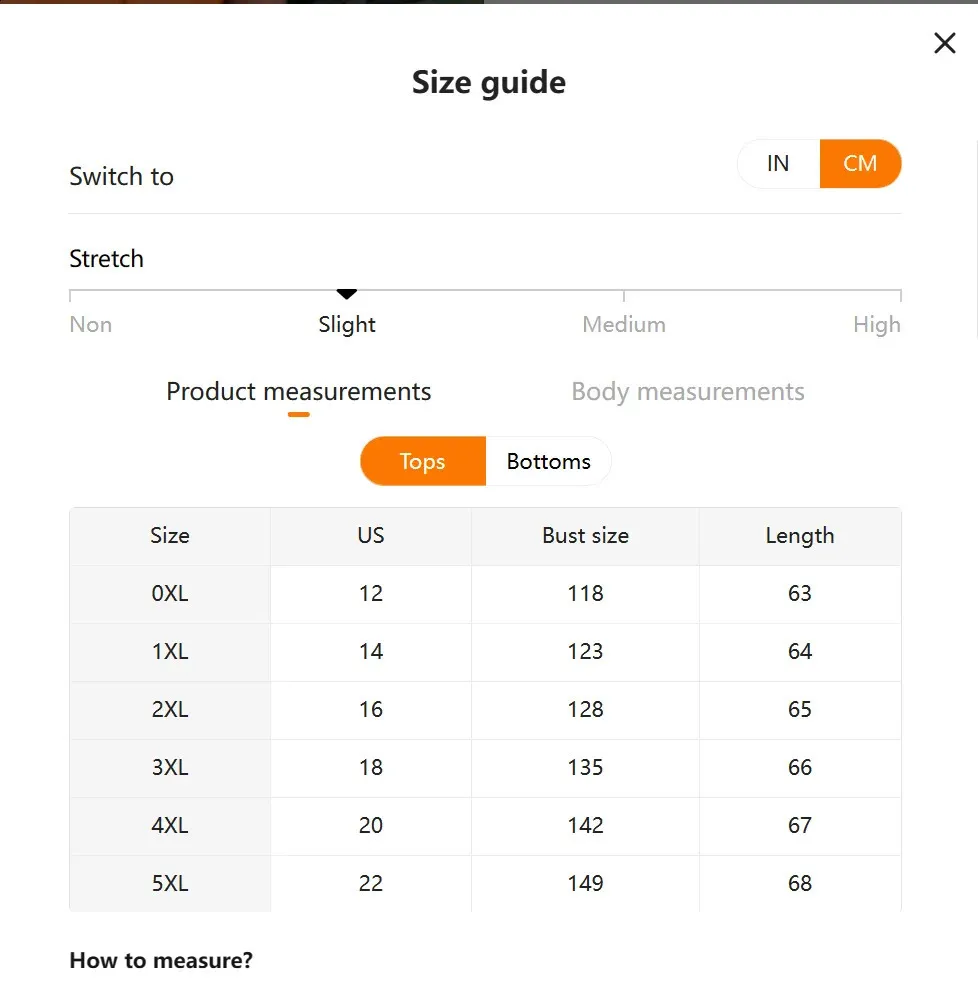Click the 5XL size cell

tap(170, 883)
